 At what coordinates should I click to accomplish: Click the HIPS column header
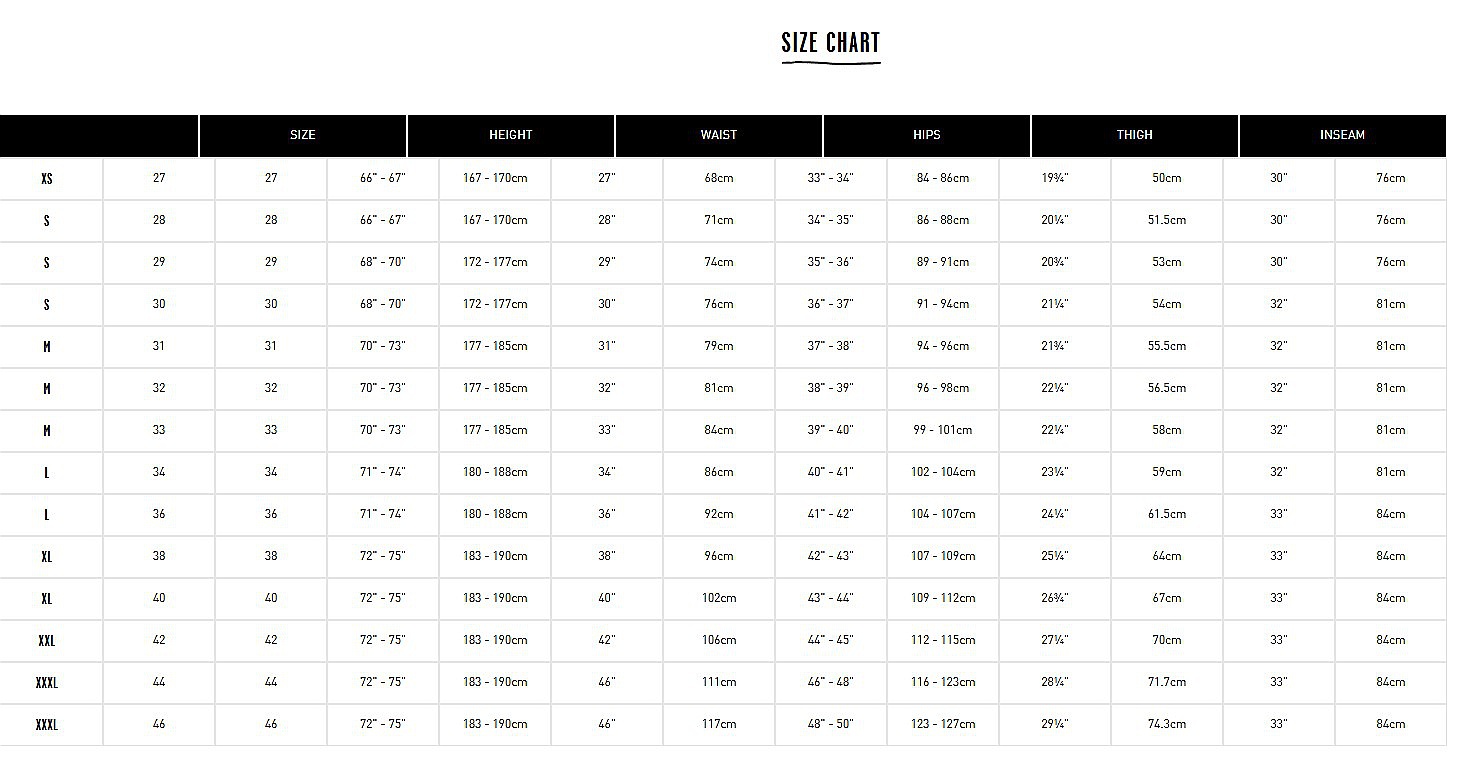927,135
